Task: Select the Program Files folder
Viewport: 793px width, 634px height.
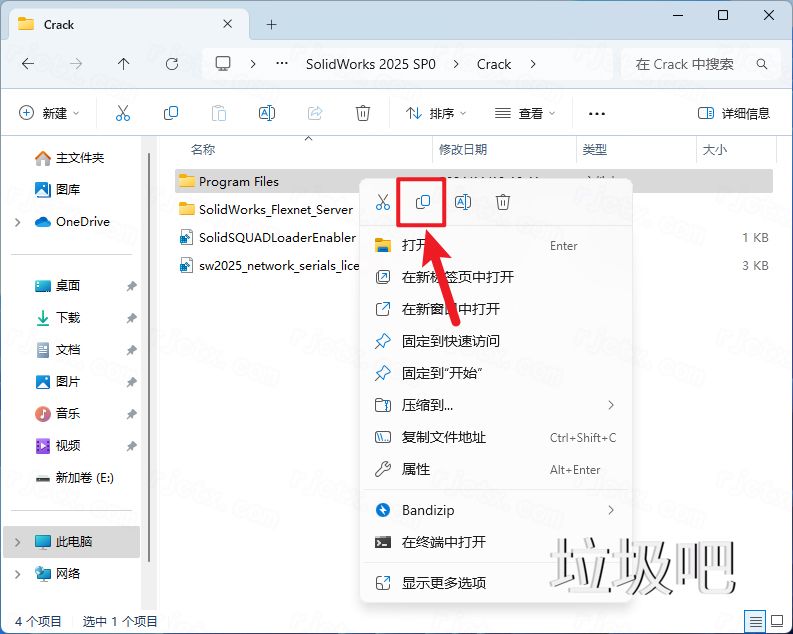Action: pos(239,182)
